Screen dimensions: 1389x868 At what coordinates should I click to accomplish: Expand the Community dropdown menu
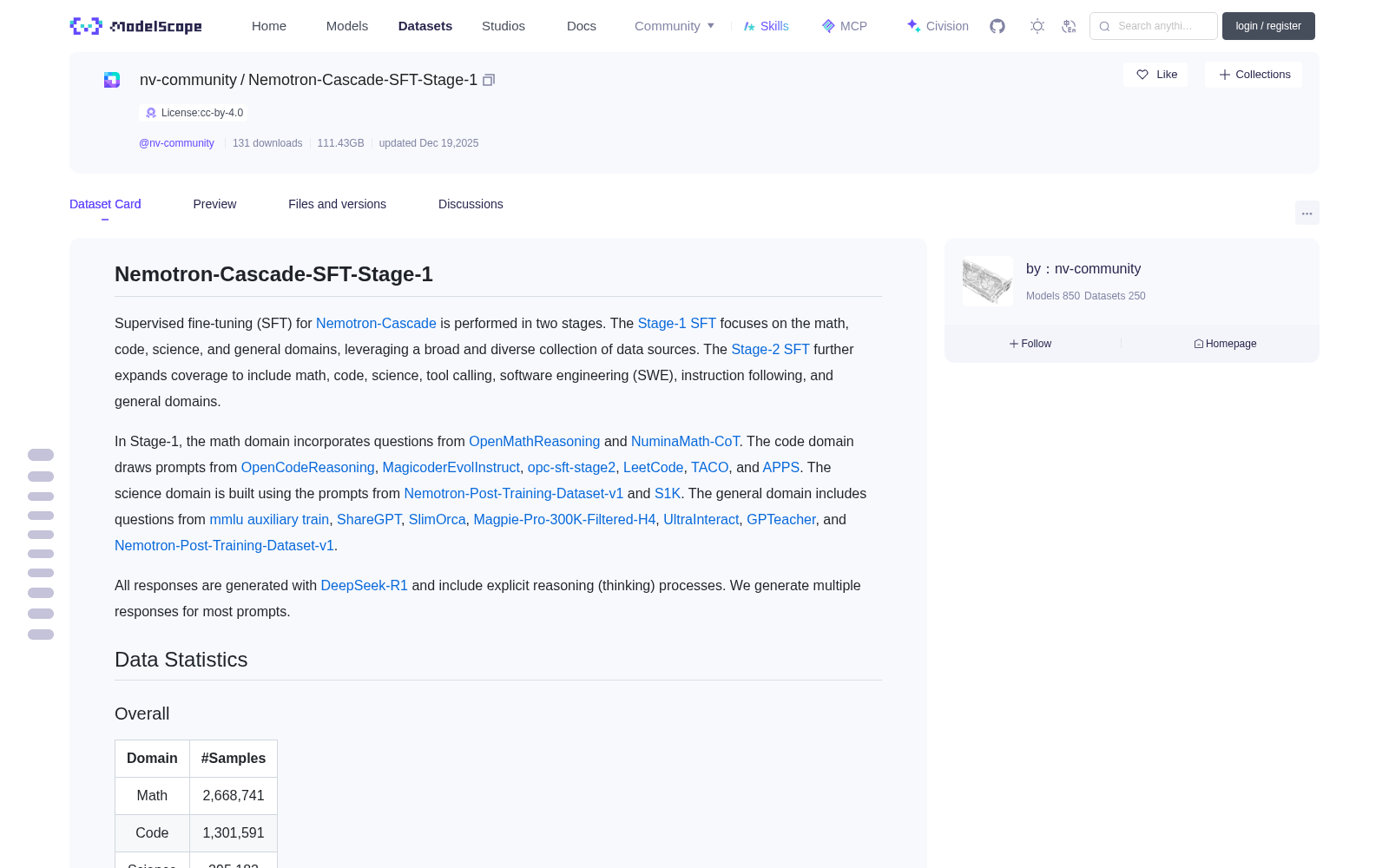click(x=675, y=26)
